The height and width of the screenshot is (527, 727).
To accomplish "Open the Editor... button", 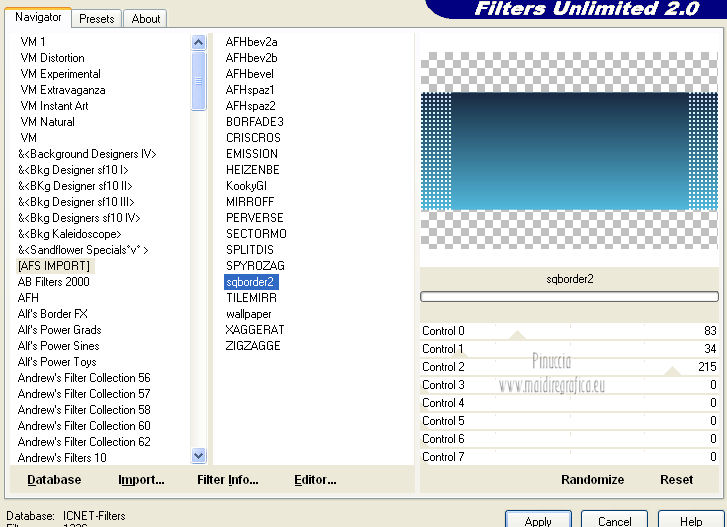I will pos(315,480).
